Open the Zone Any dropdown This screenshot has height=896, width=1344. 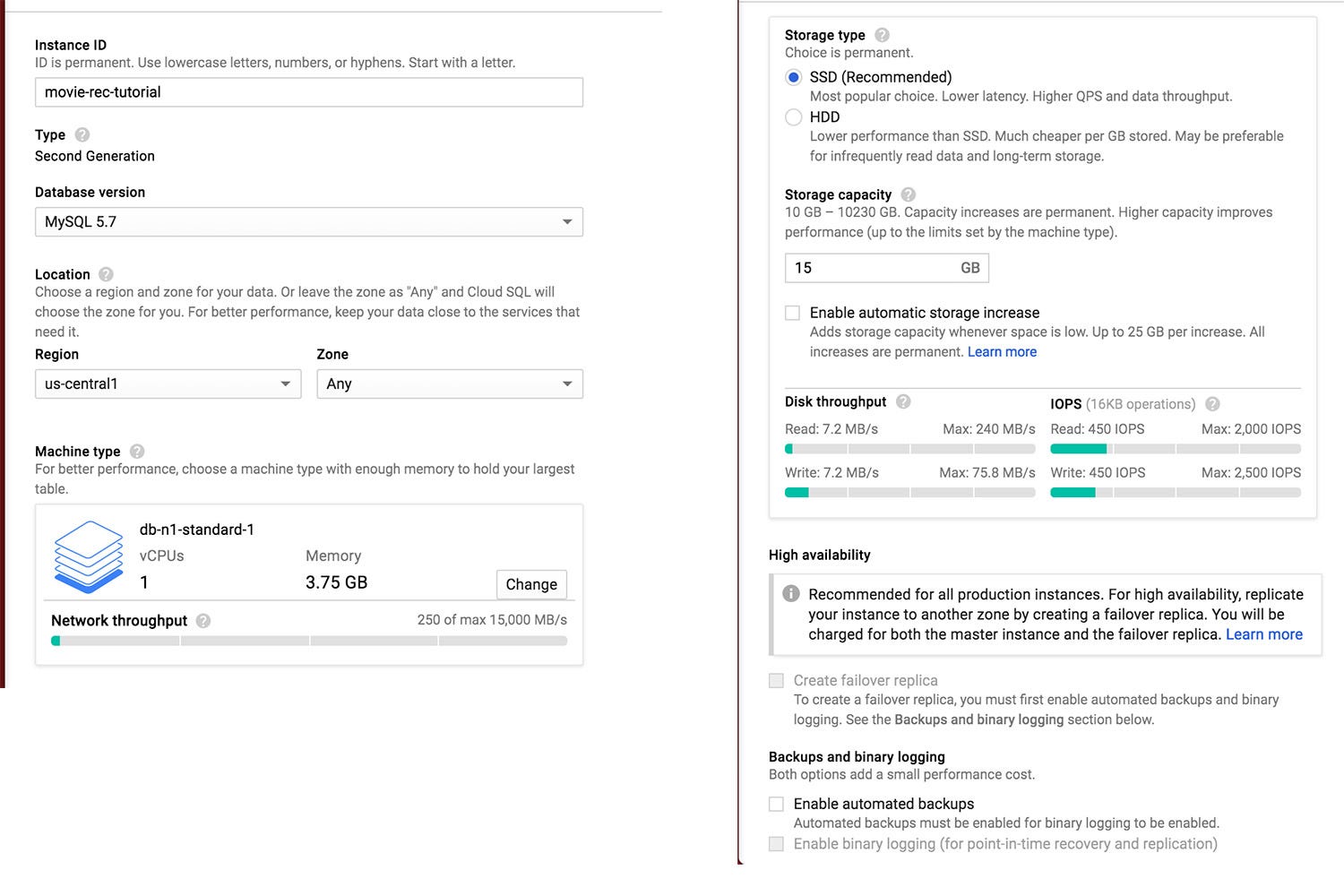450,384
